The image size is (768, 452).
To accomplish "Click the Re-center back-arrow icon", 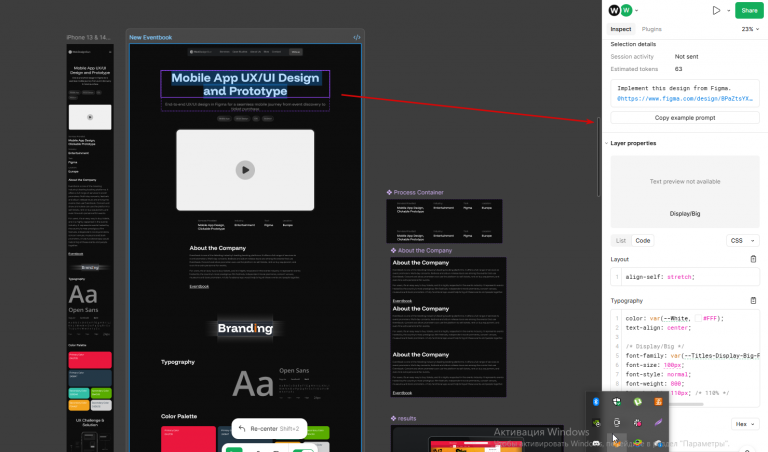I will point(242,428).
